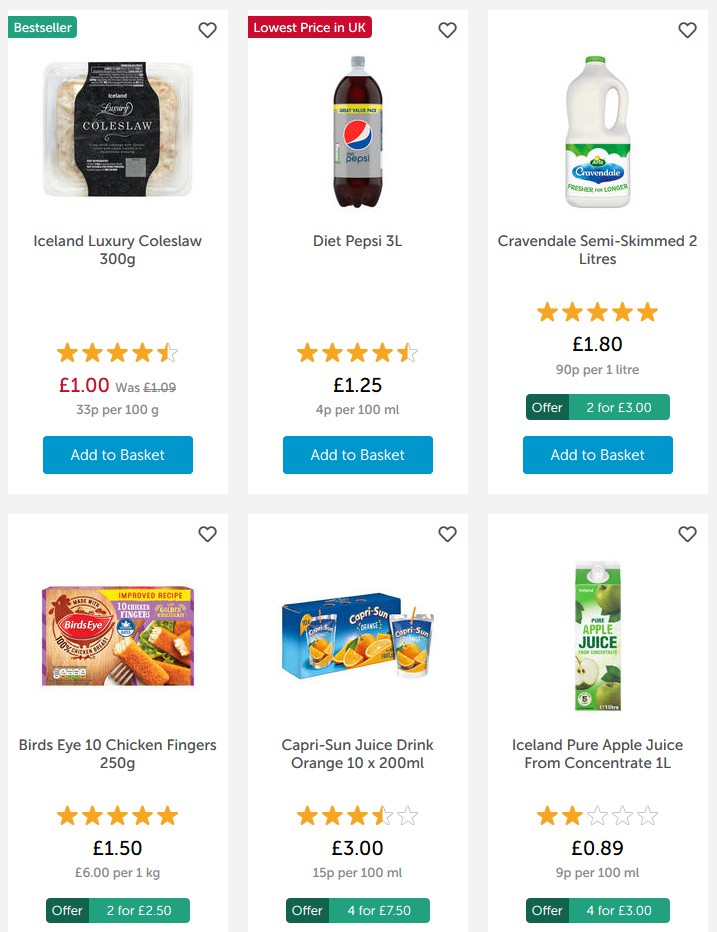Add Diet Pepsi 3L to Basket
Viewport: 717px width, 932px height.
click(x=357, y=455)
